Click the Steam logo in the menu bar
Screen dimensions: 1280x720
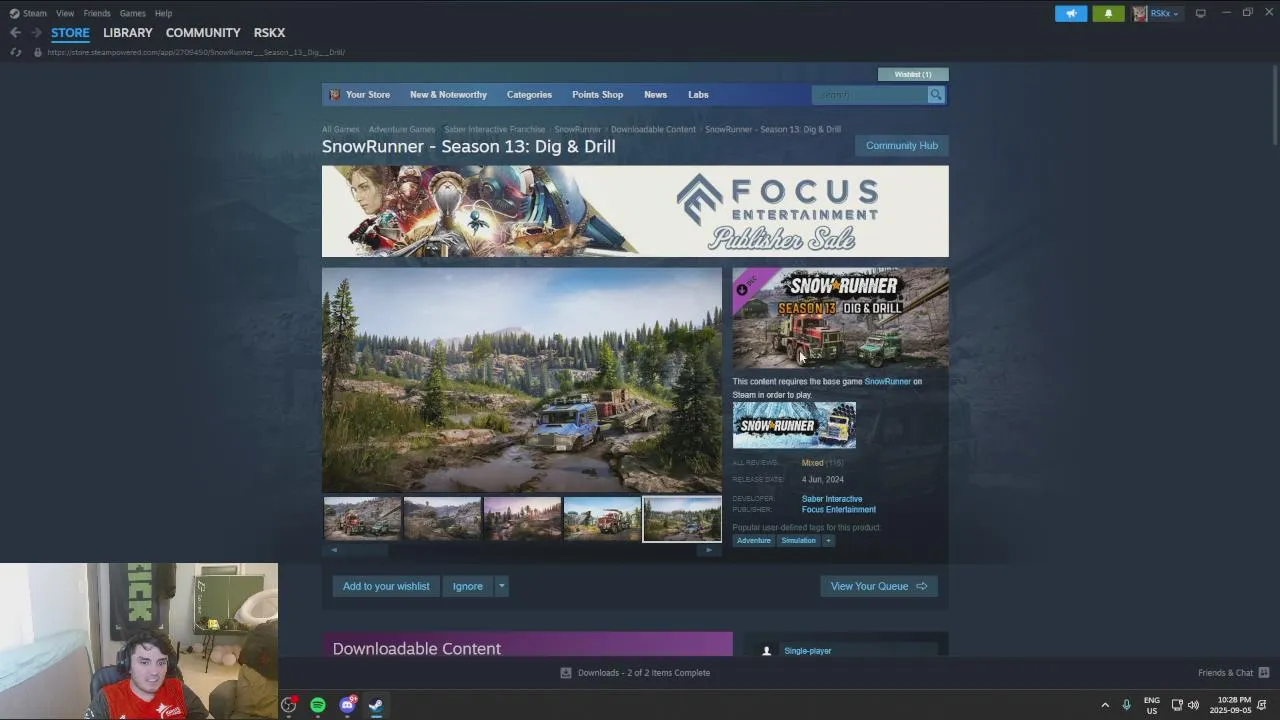pyautogui.click(x=14, y=13)
